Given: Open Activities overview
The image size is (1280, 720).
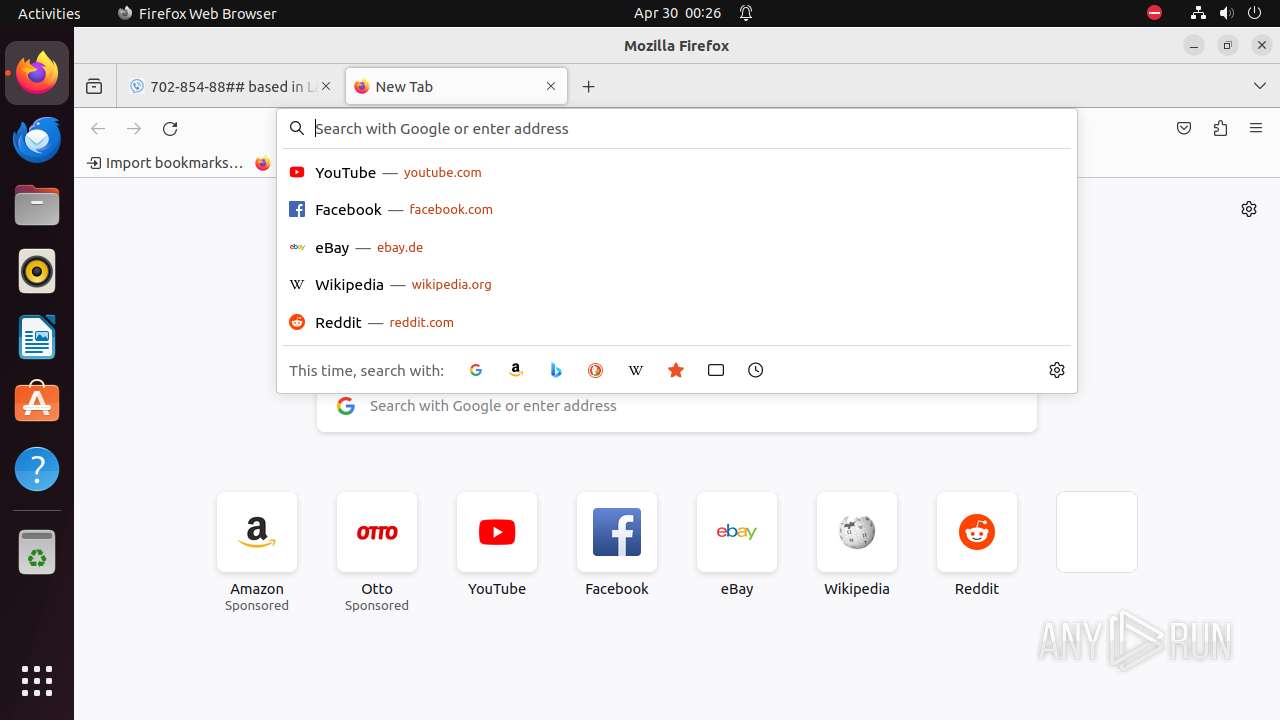Looking at the screenshot, I should [x=49, y=13].
